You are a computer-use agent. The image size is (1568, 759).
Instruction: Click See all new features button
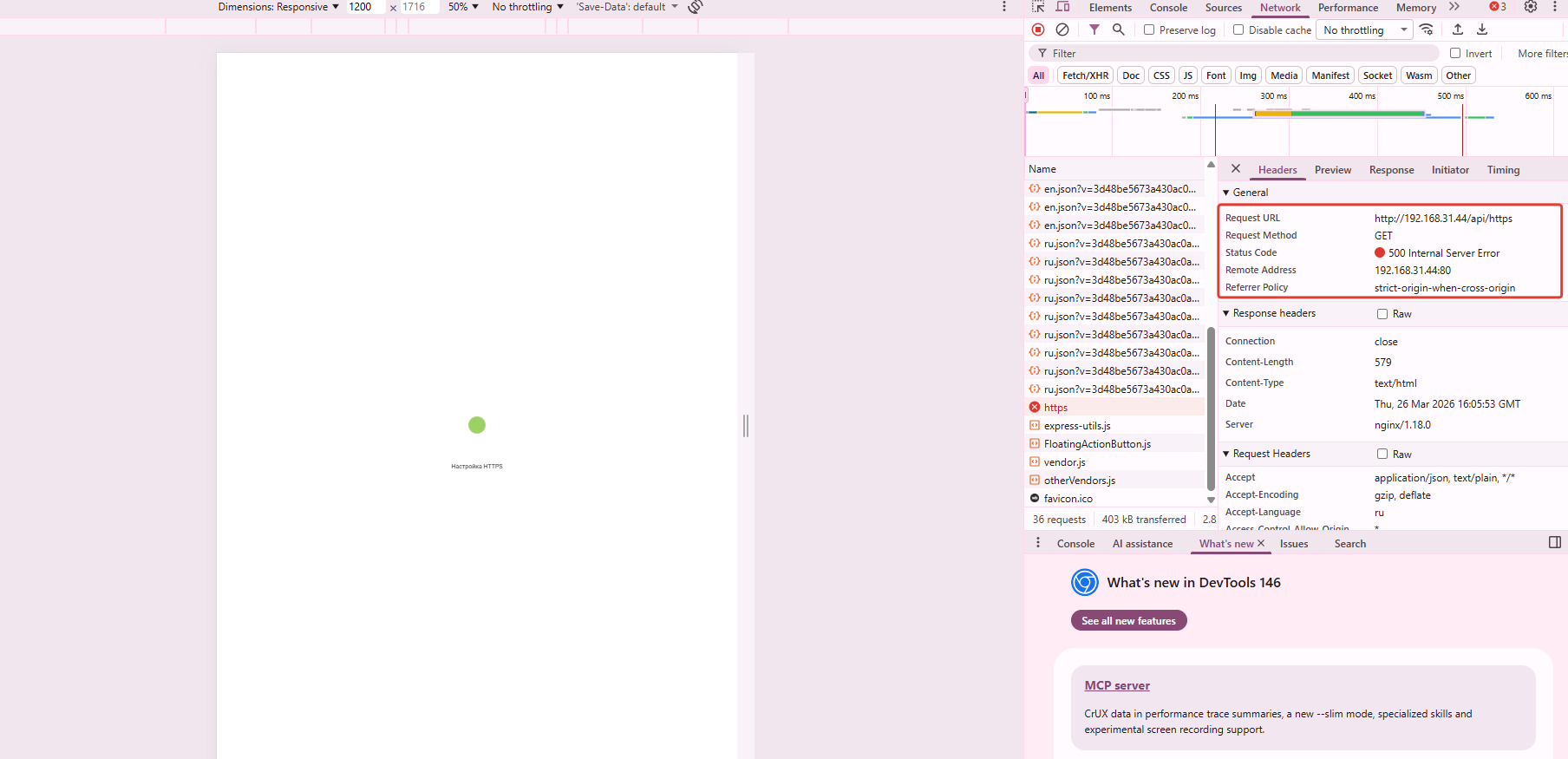[1128, 621]
